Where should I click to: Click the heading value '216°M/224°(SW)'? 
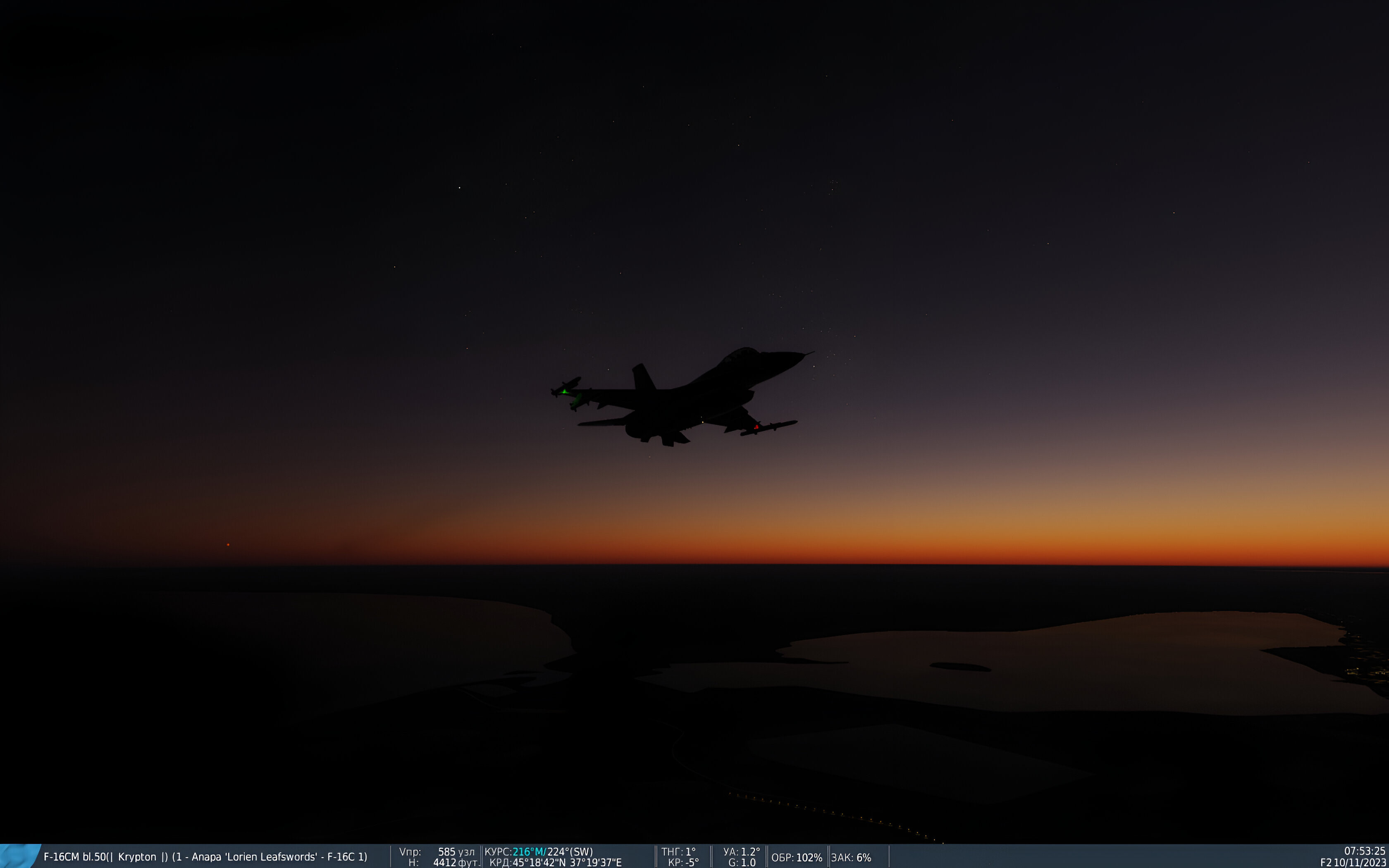coord(552,851)
